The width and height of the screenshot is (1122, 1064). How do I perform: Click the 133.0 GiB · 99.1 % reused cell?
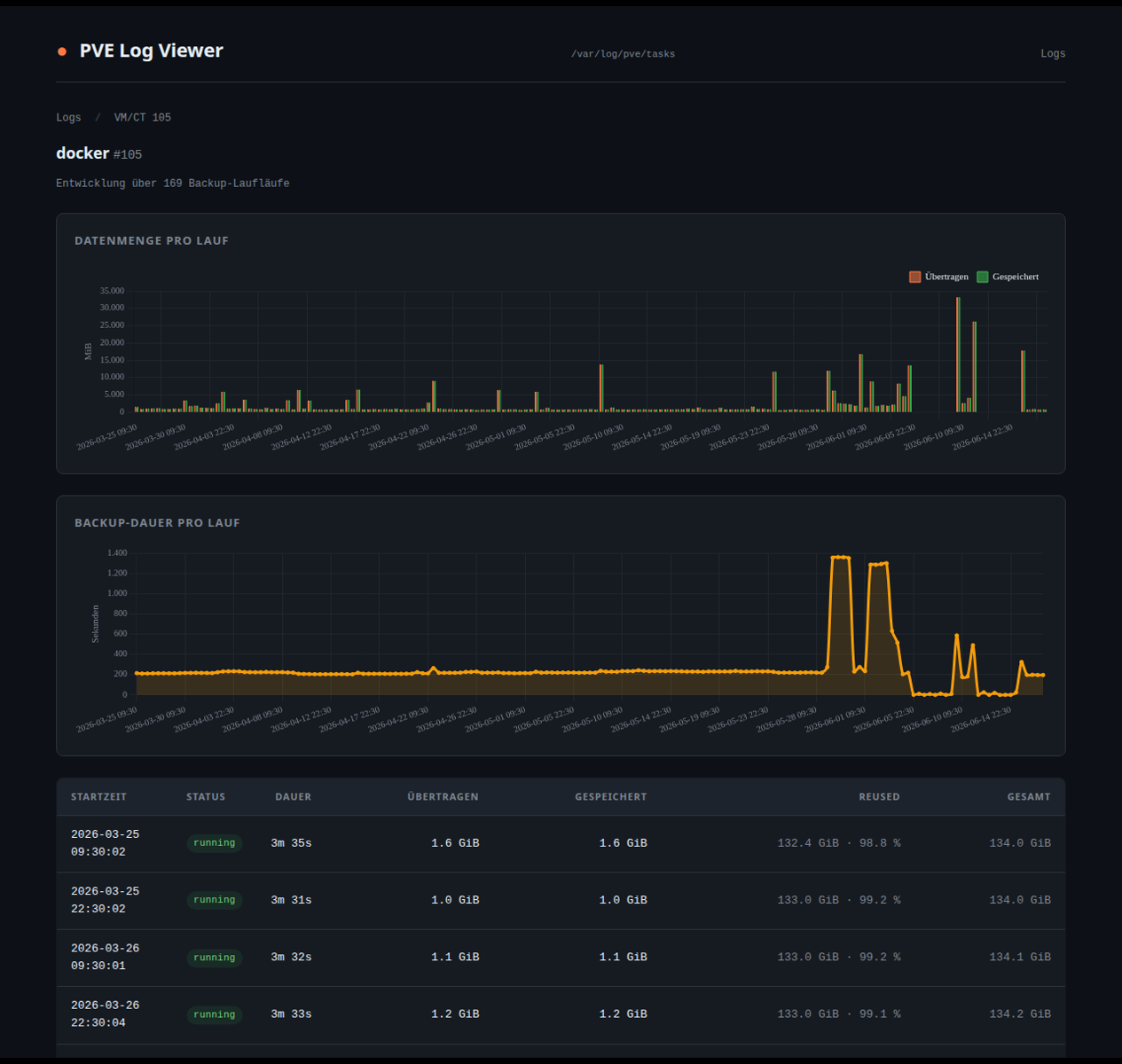(x=839, y=1014)
